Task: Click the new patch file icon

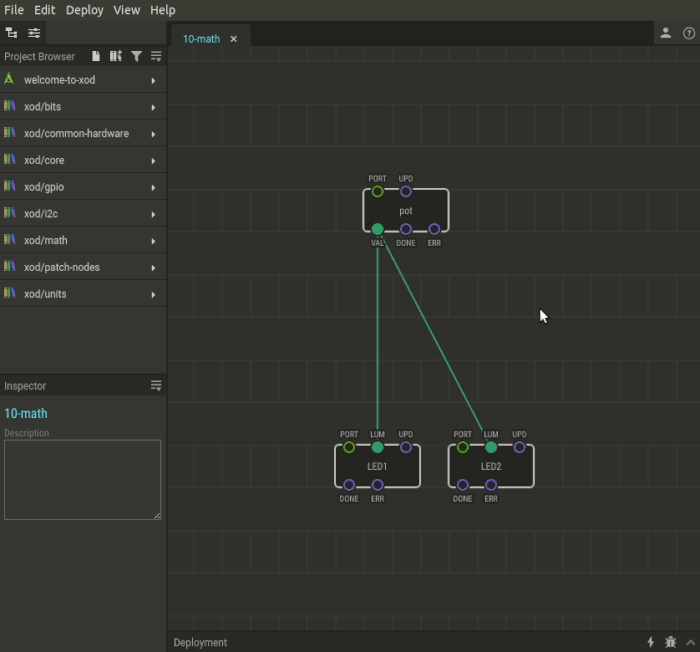Action: pyautogui.click(x=96, y=57)
